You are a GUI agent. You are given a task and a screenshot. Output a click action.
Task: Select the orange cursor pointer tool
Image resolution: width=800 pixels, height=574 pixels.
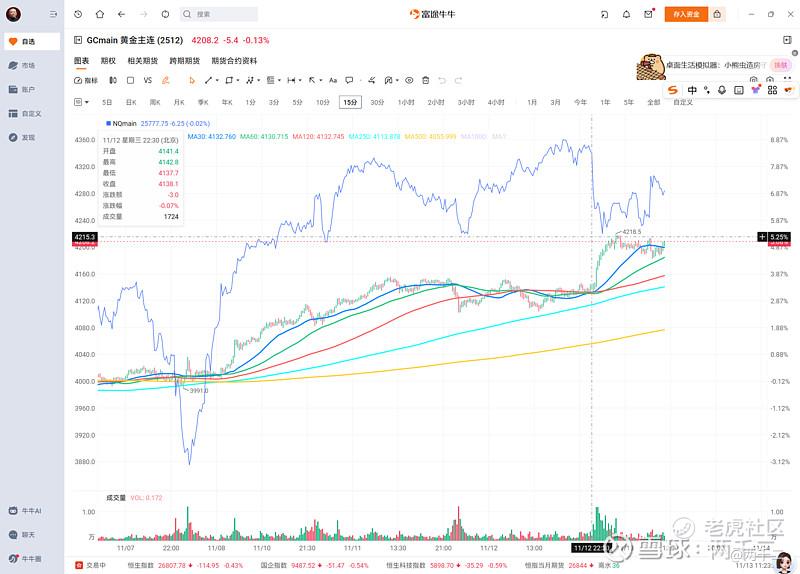[192, 80]
